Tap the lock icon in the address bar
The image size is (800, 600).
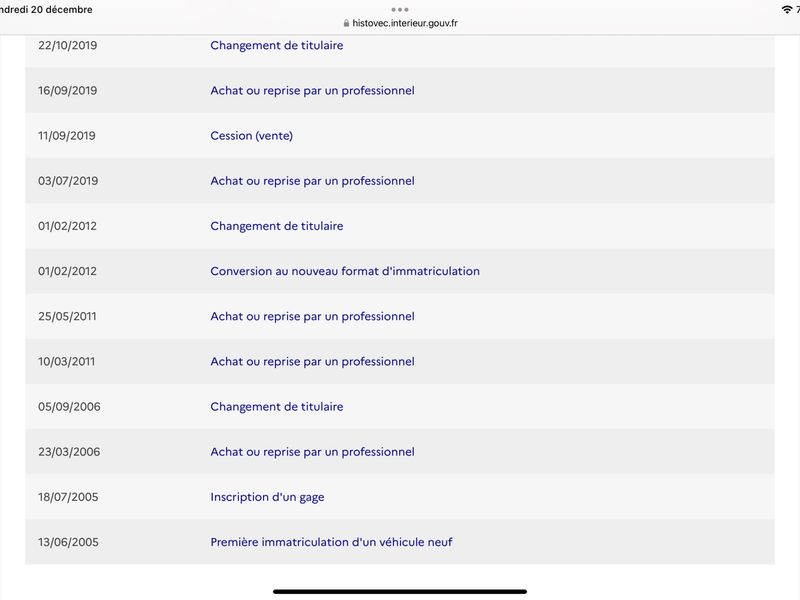346,23
